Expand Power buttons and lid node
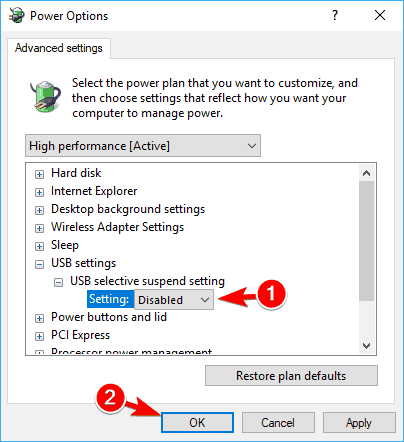The width and height of the screenshot is (404, 442). coord(39,318)
